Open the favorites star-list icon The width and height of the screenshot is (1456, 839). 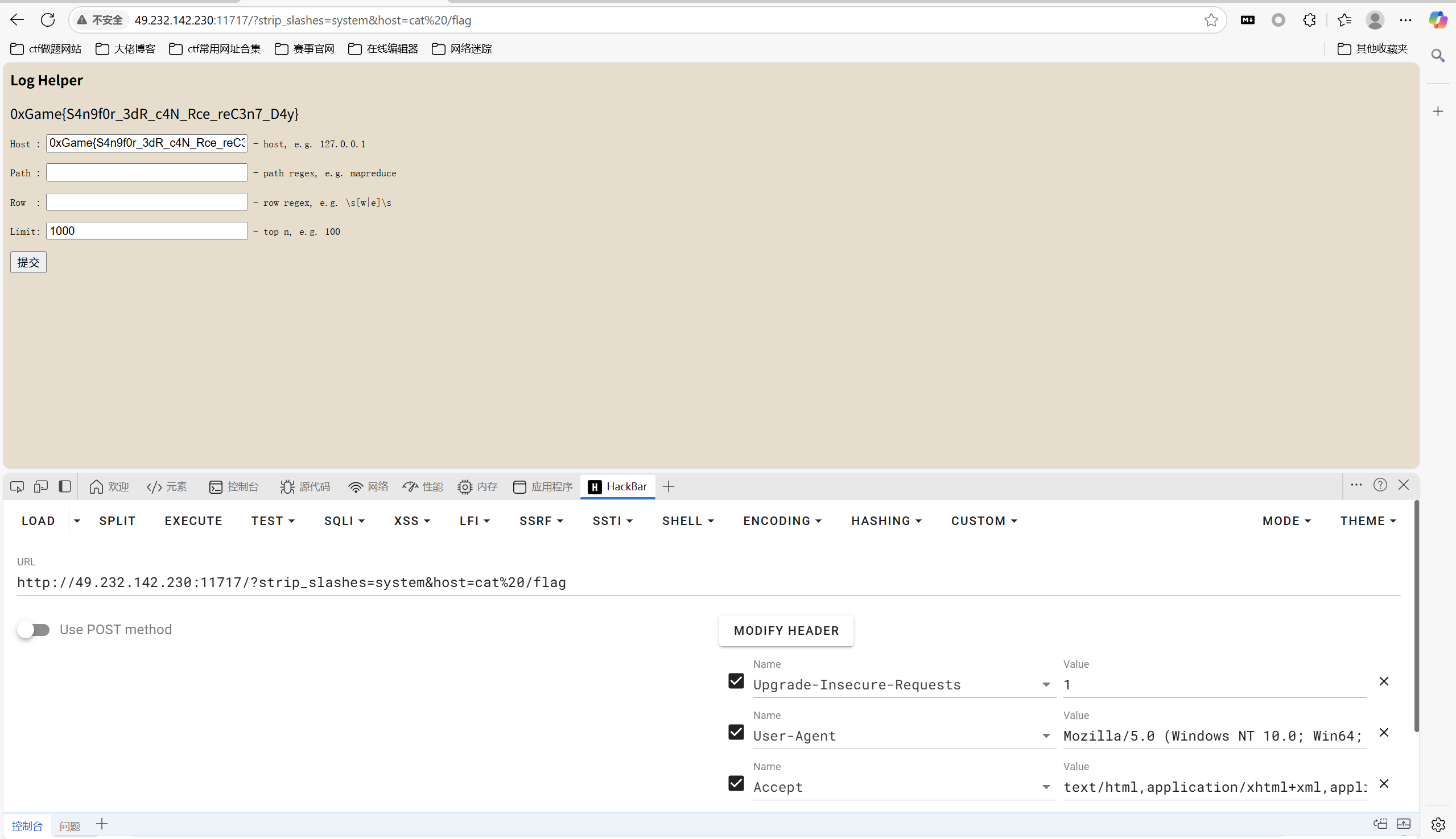click(1344, 20)
